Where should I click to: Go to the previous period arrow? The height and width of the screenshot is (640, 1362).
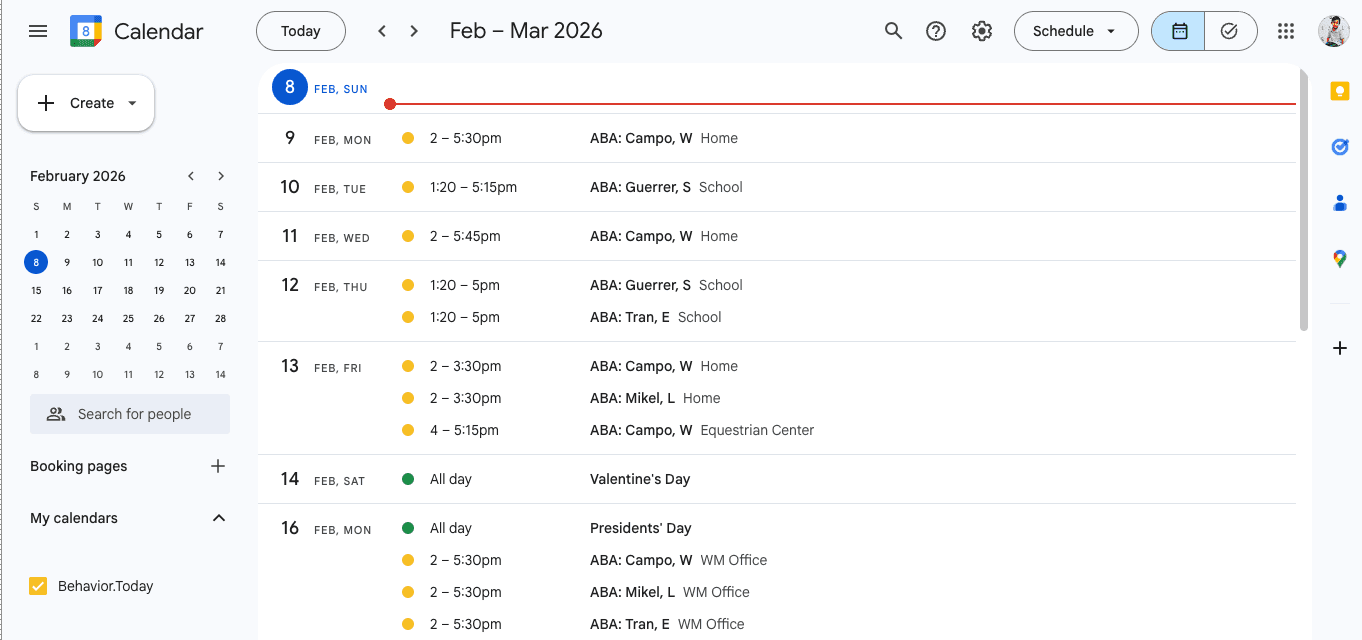click(x=382, y=31)
